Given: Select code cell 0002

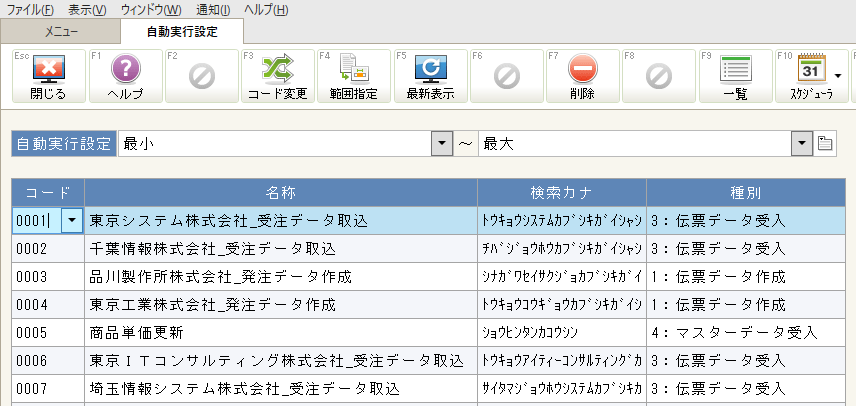Looking at the screenshot, I should click(48, 249).
